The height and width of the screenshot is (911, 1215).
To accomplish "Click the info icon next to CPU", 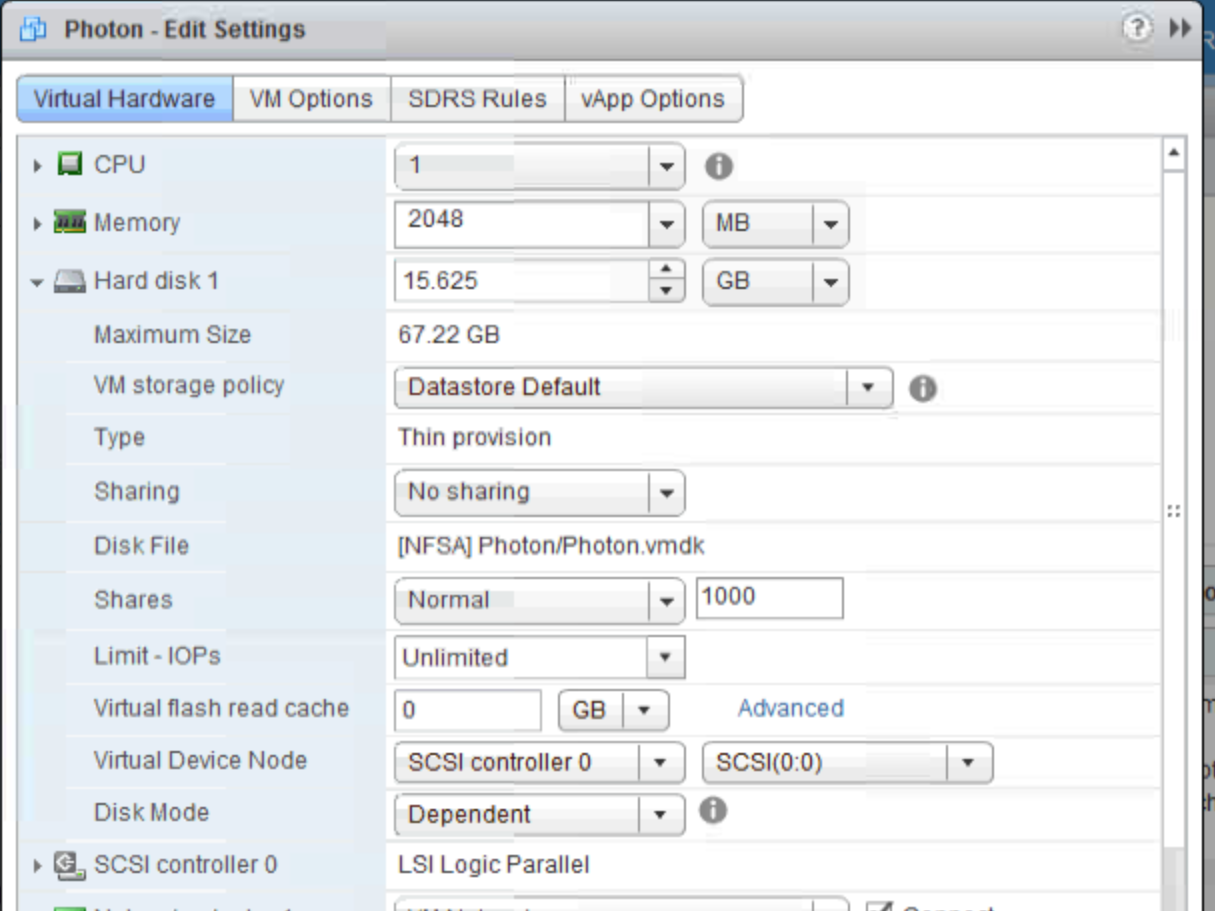I will (718, 166).
